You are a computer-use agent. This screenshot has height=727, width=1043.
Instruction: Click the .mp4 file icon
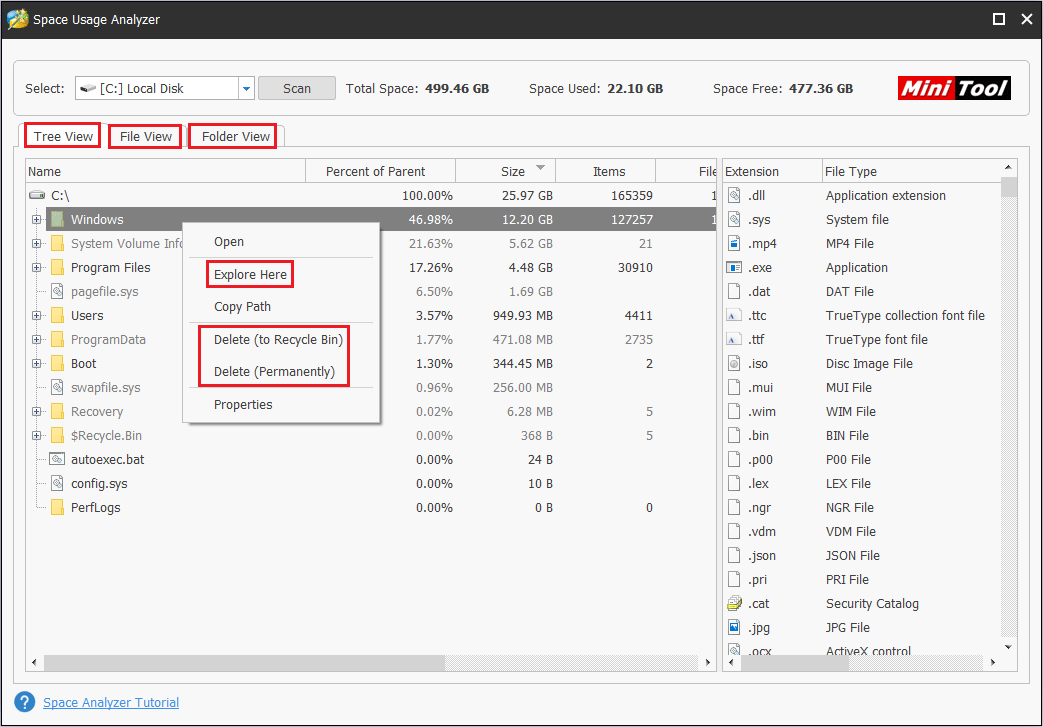(x=734, y=243)
